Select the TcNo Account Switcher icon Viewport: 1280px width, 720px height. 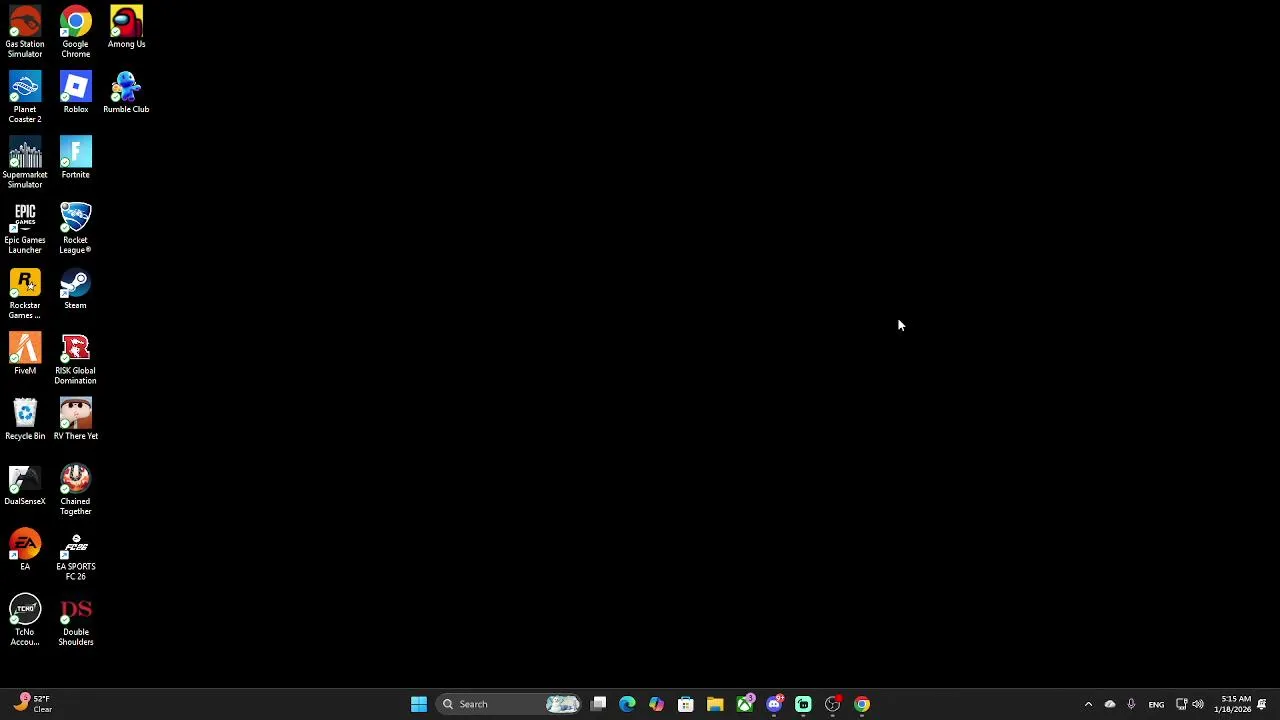click(25, 620)
